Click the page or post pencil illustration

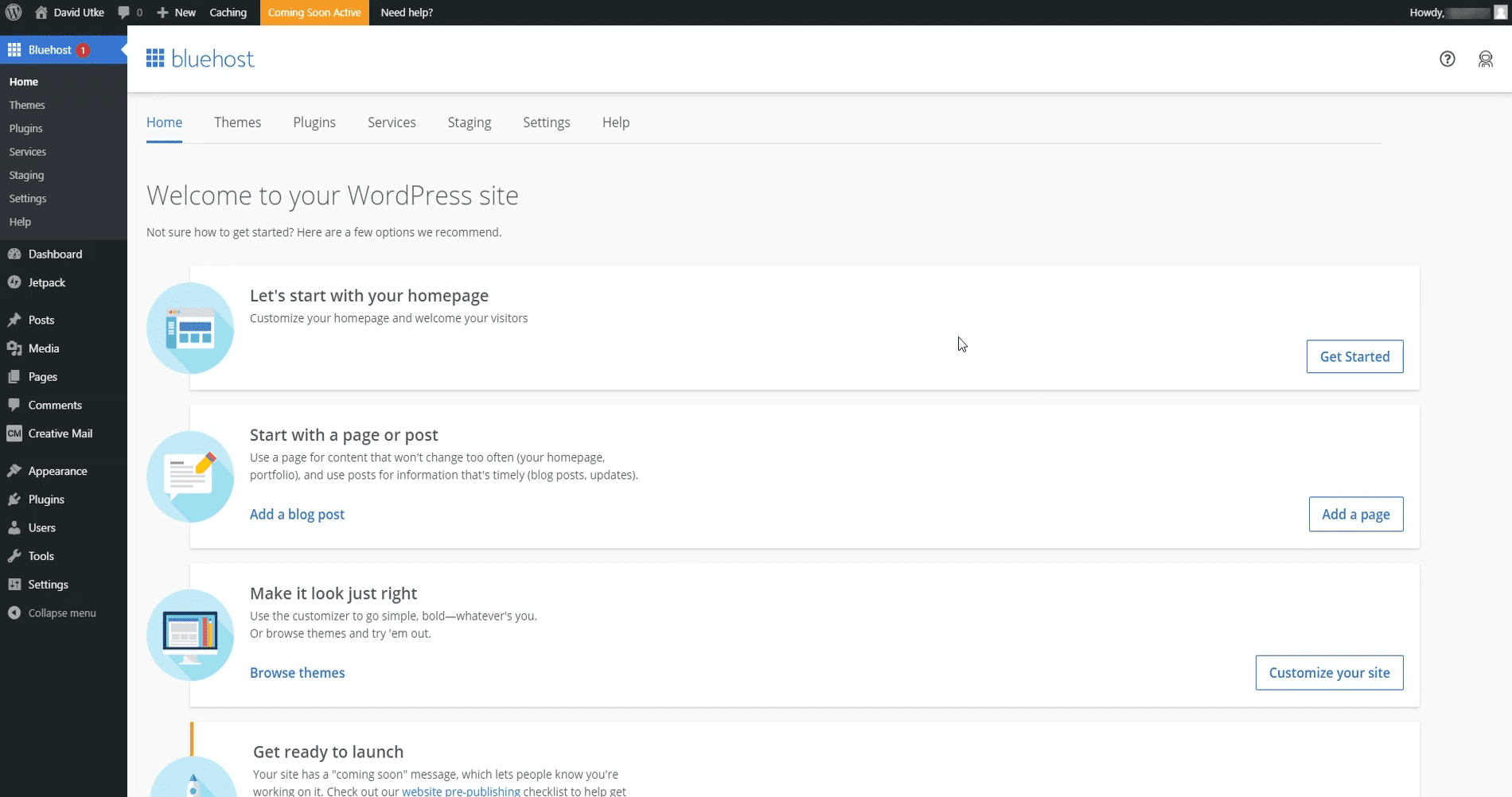click(190, 476)
